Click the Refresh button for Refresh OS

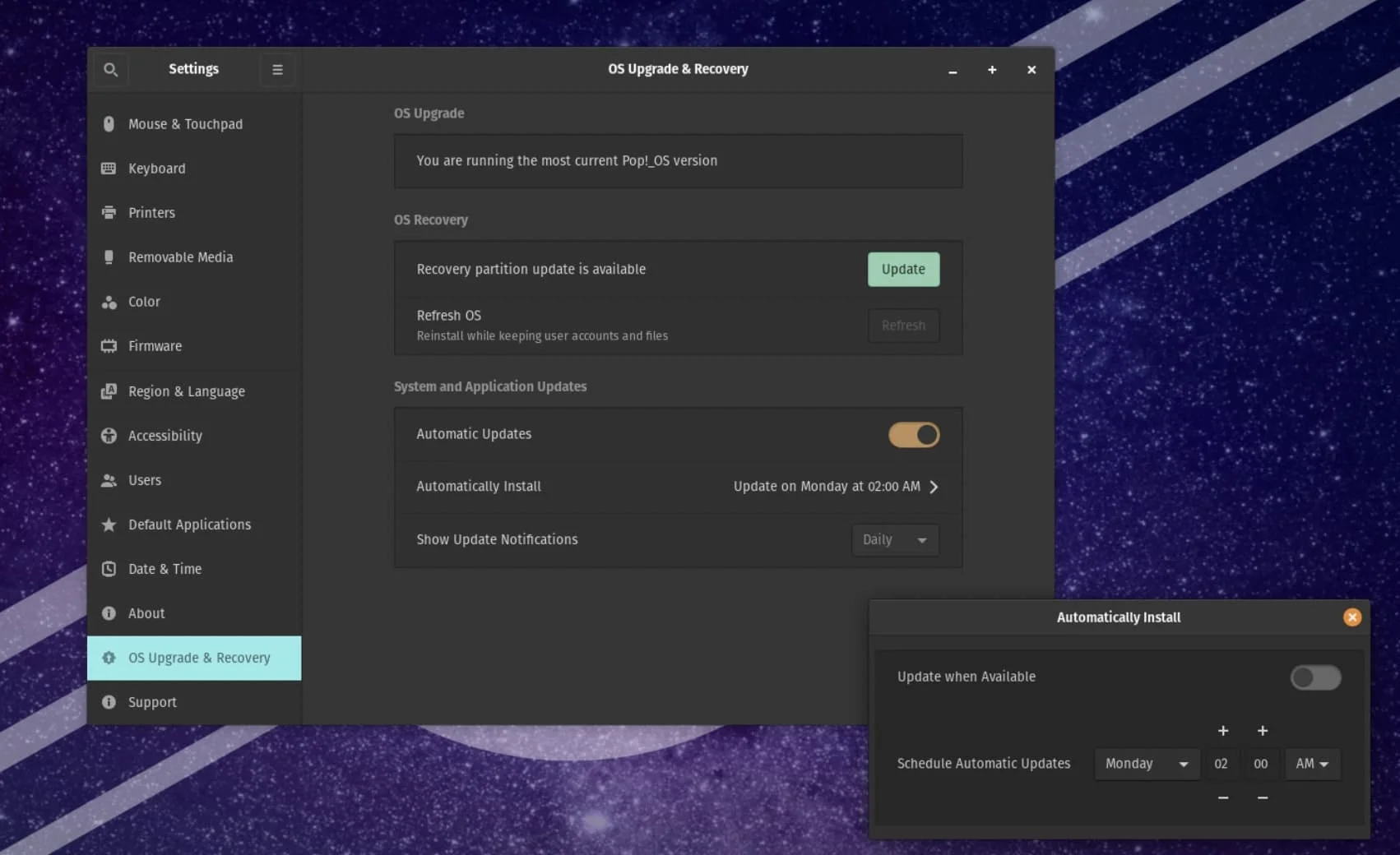click(x=903, y=326)
